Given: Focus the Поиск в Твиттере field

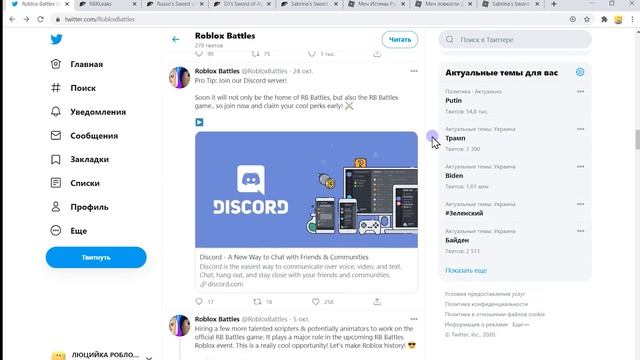Looking at the screenshot, I should coord(515,40).
